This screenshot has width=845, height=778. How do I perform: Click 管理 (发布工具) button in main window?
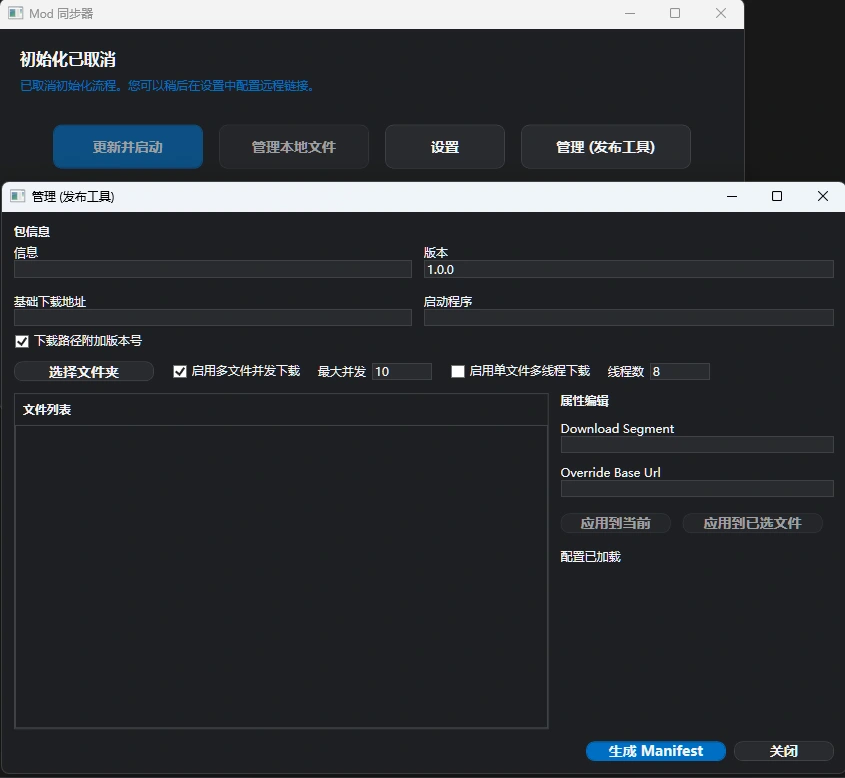pyautogui.click(x=605, y=147)
